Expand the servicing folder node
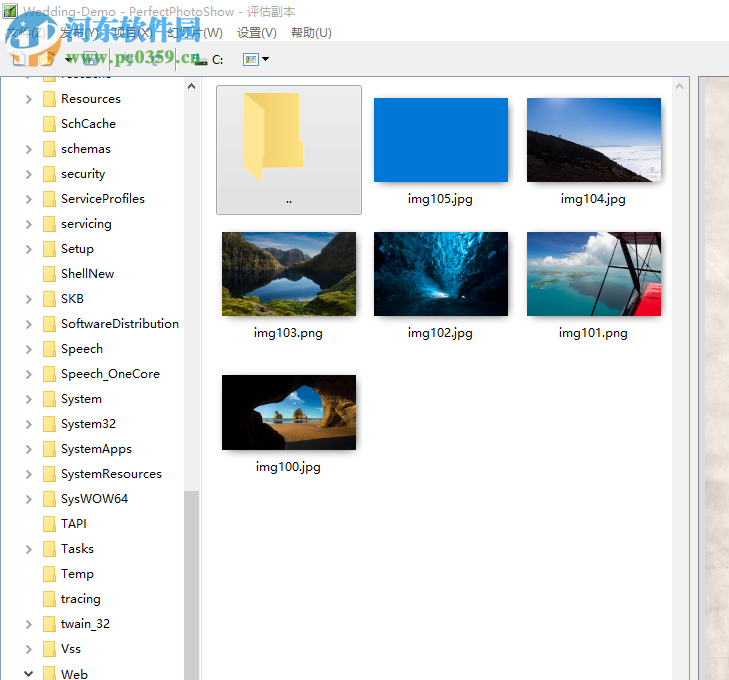This screenshot has height=680, width=729. pos(29,224)
